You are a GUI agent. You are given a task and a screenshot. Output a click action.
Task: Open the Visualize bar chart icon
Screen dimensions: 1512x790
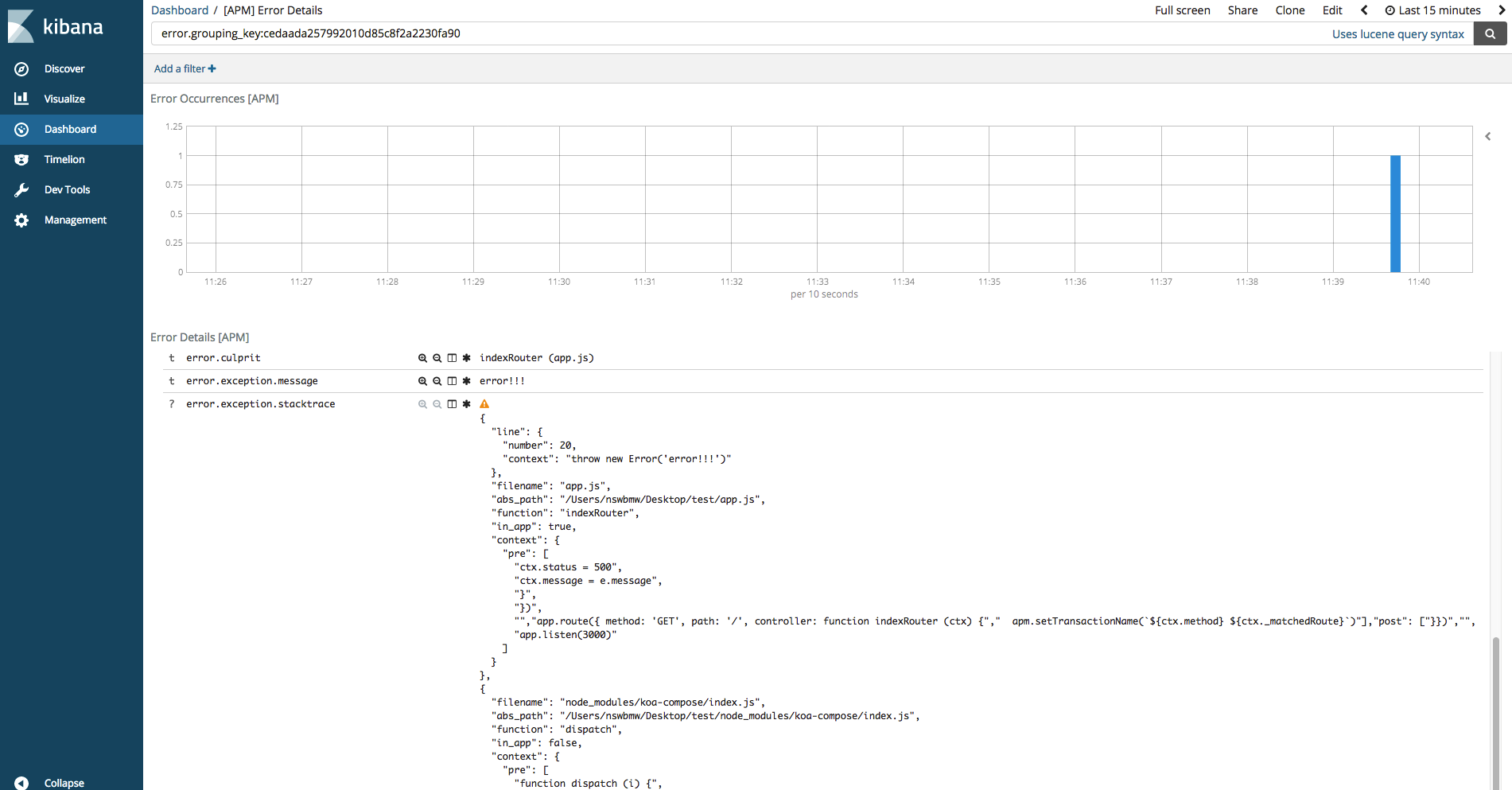click(x=21, y=99)
